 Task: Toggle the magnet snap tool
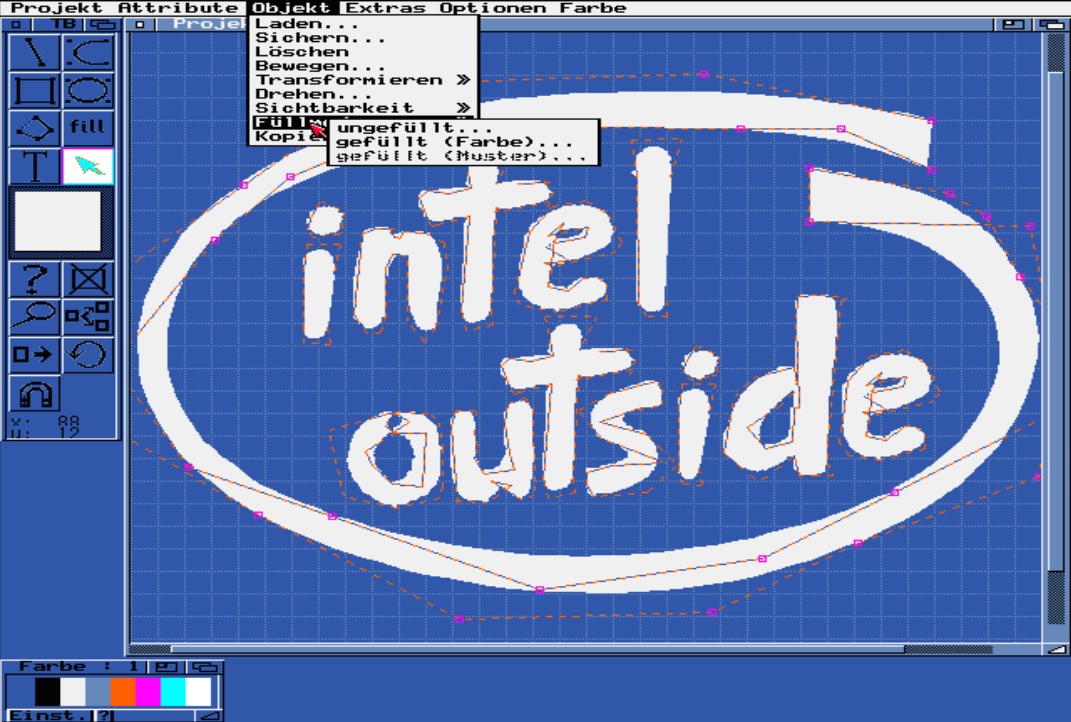[x=35, y=393]
